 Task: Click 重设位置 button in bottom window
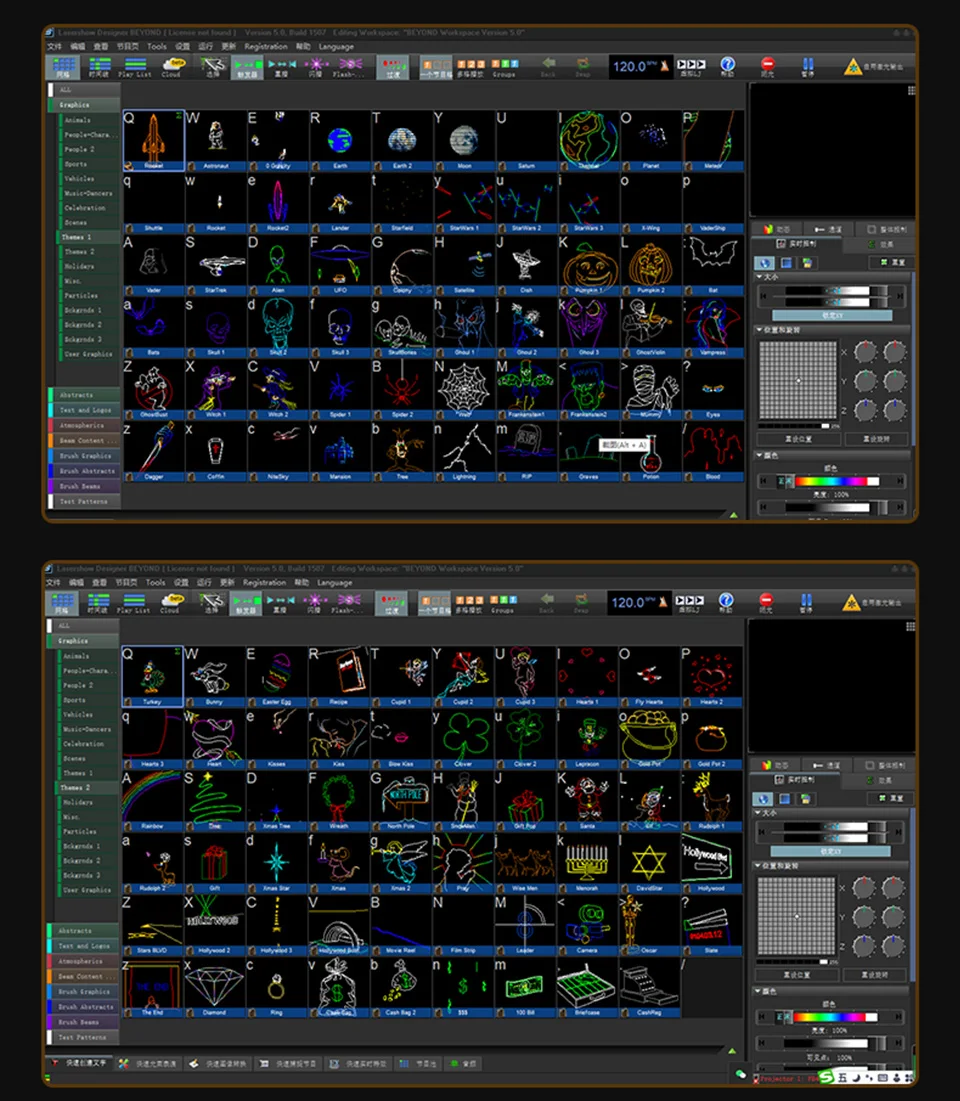click(x=797, y=975)
